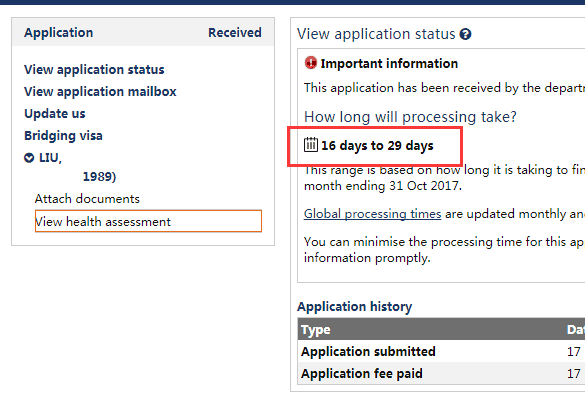
Task: Select the Application submitted history row
Action: 441,352
